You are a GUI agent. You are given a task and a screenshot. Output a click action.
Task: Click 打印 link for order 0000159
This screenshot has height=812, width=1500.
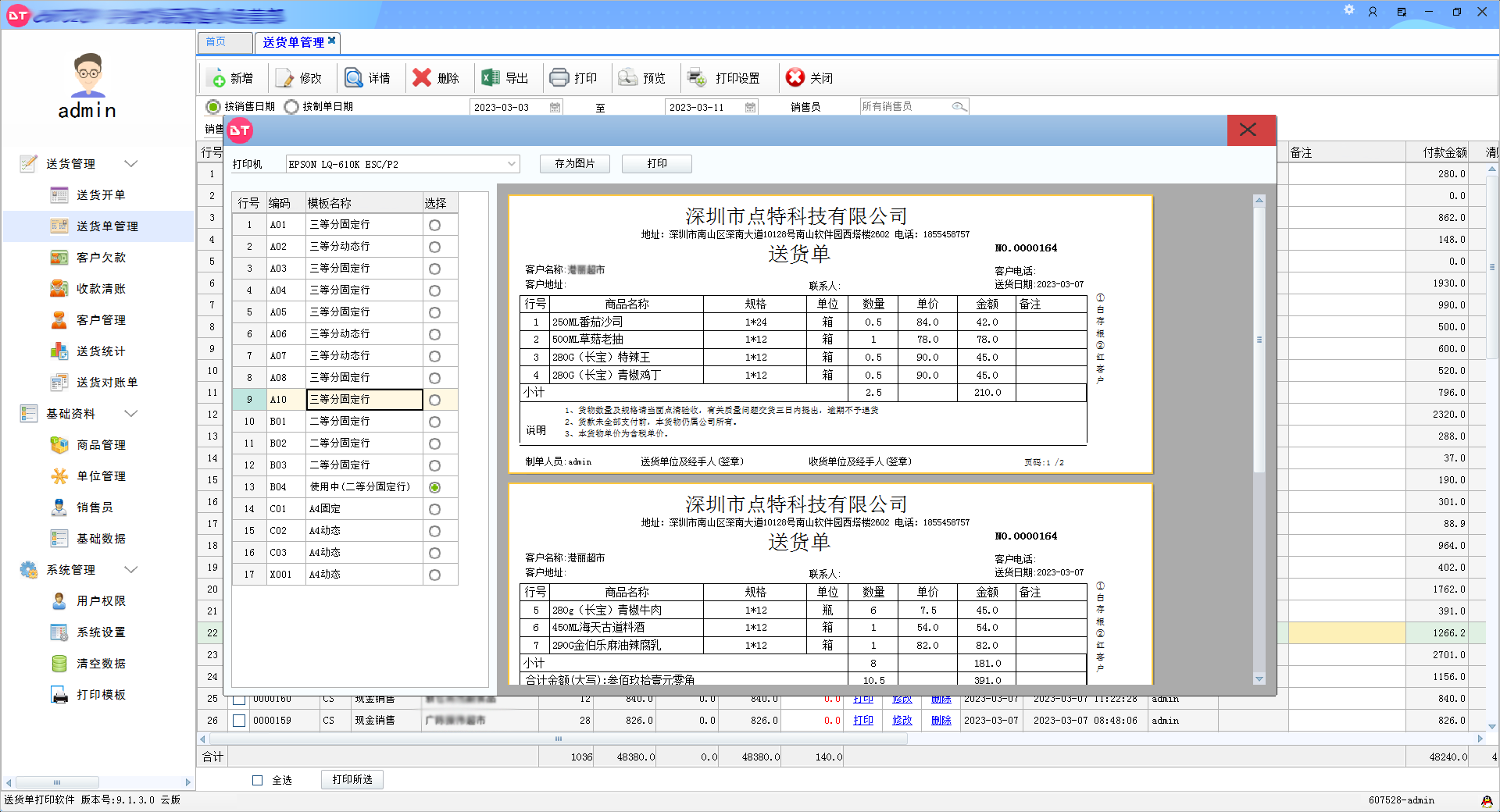862,720
